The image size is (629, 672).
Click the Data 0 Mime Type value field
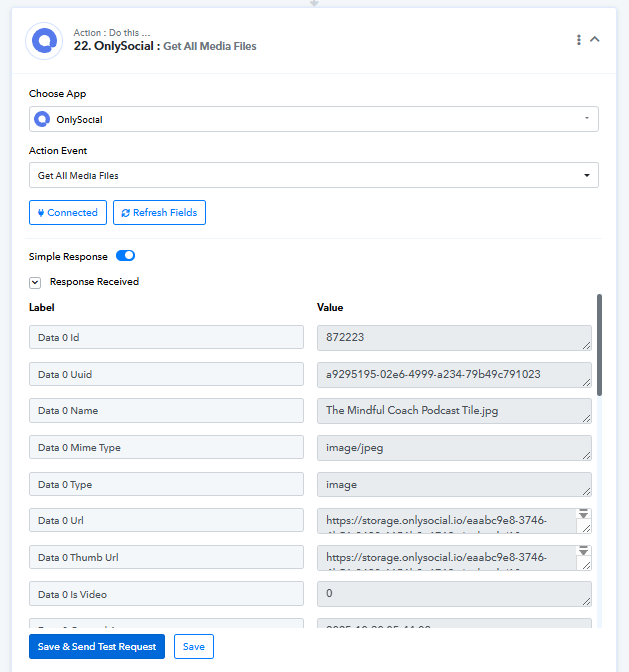pyautogui.click(x=450, y=447)
